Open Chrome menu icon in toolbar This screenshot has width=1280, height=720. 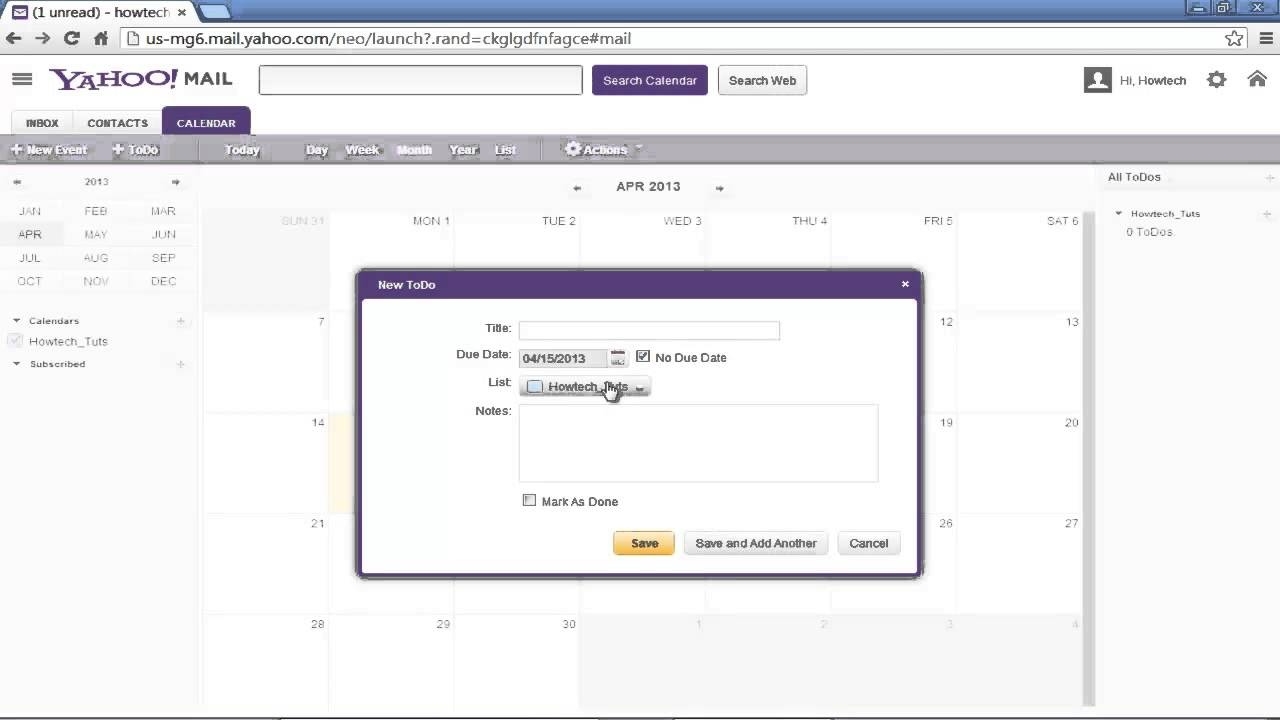(1266, 38)
